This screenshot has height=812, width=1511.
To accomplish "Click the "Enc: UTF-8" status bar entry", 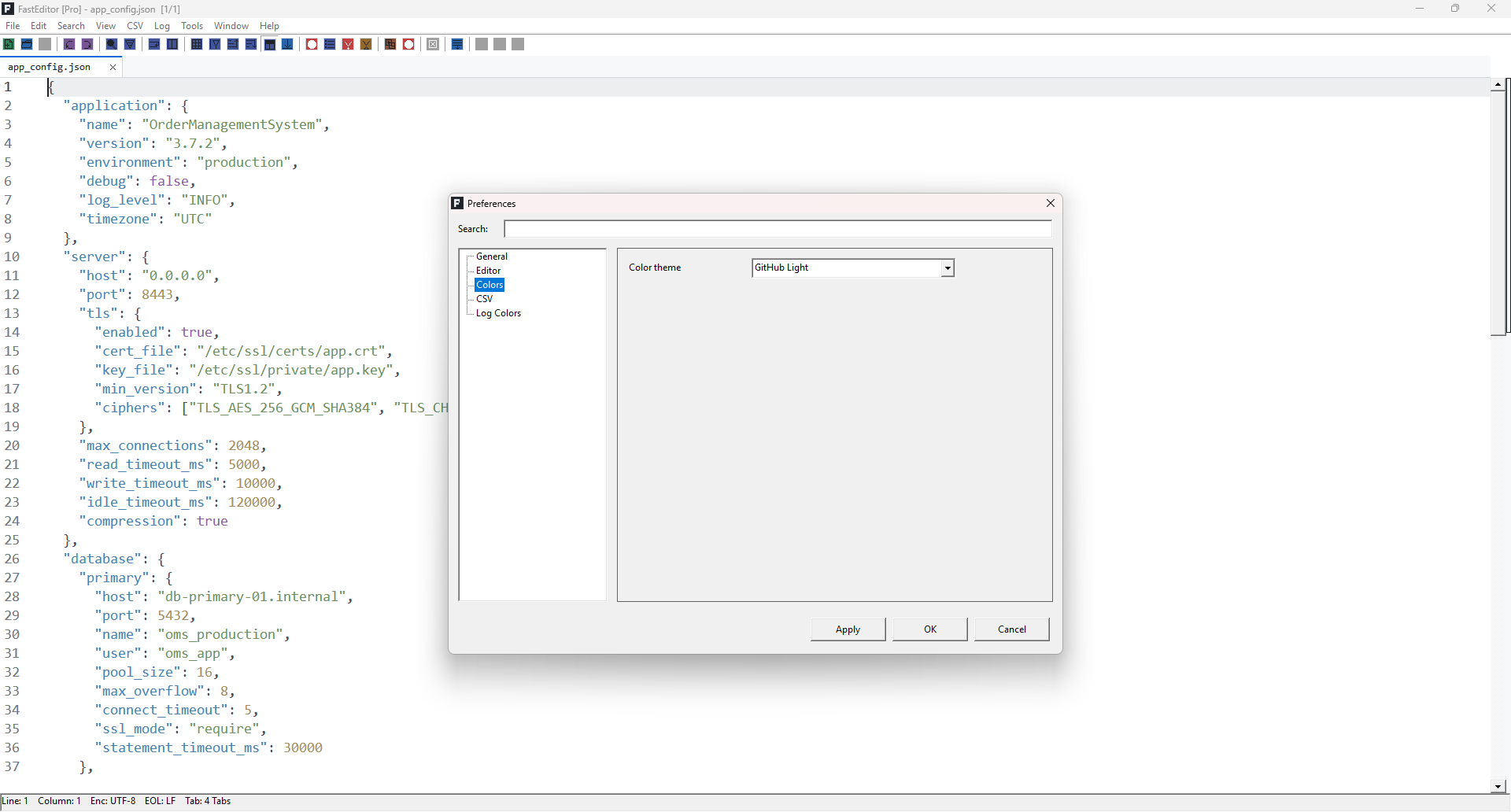I will tap(113, 801).
